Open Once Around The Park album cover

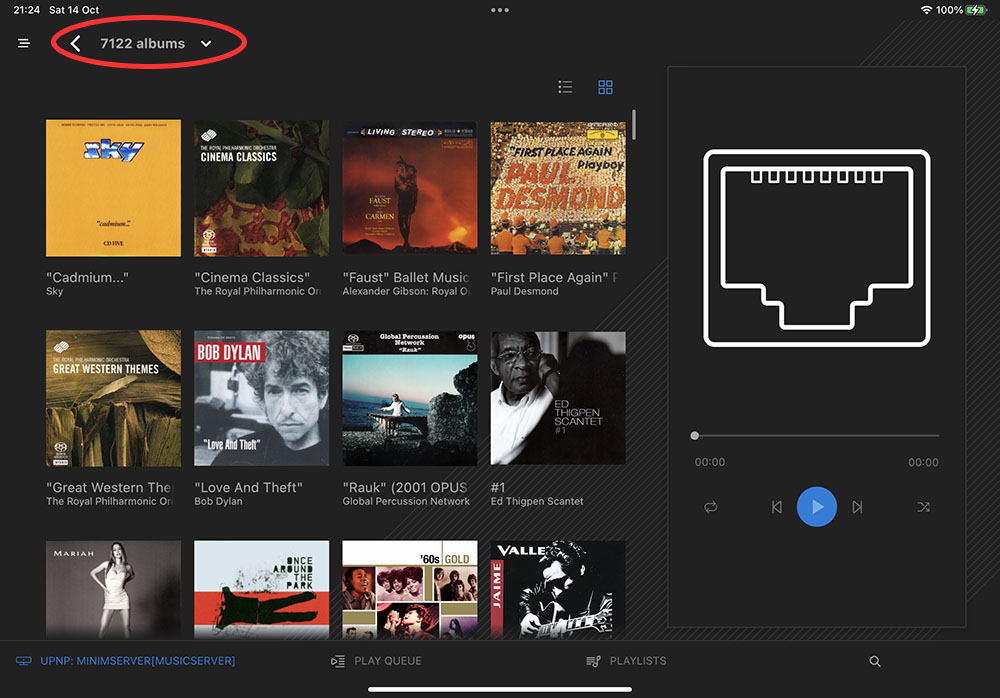261,590
